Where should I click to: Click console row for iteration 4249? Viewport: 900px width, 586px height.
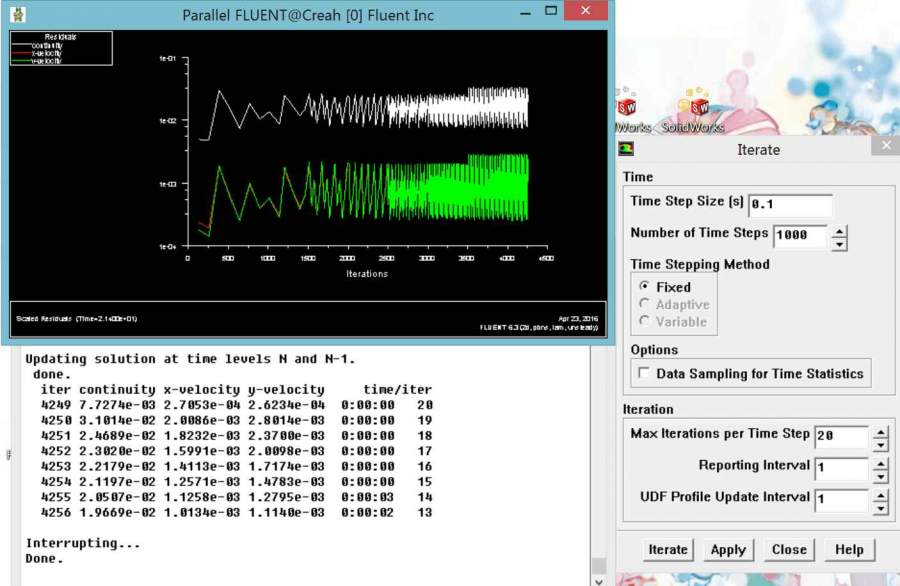tap(236, 405)
